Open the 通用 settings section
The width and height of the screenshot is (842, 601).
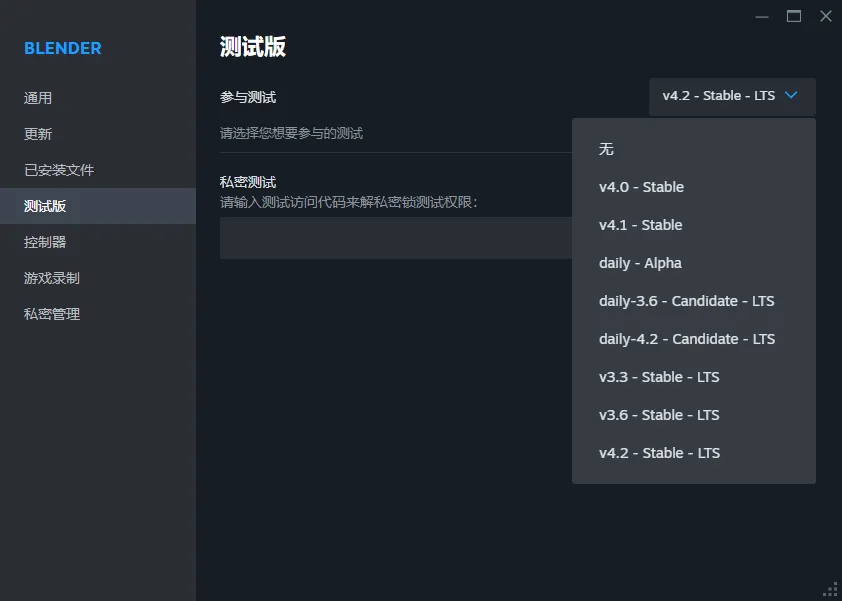tap(42, 97)
